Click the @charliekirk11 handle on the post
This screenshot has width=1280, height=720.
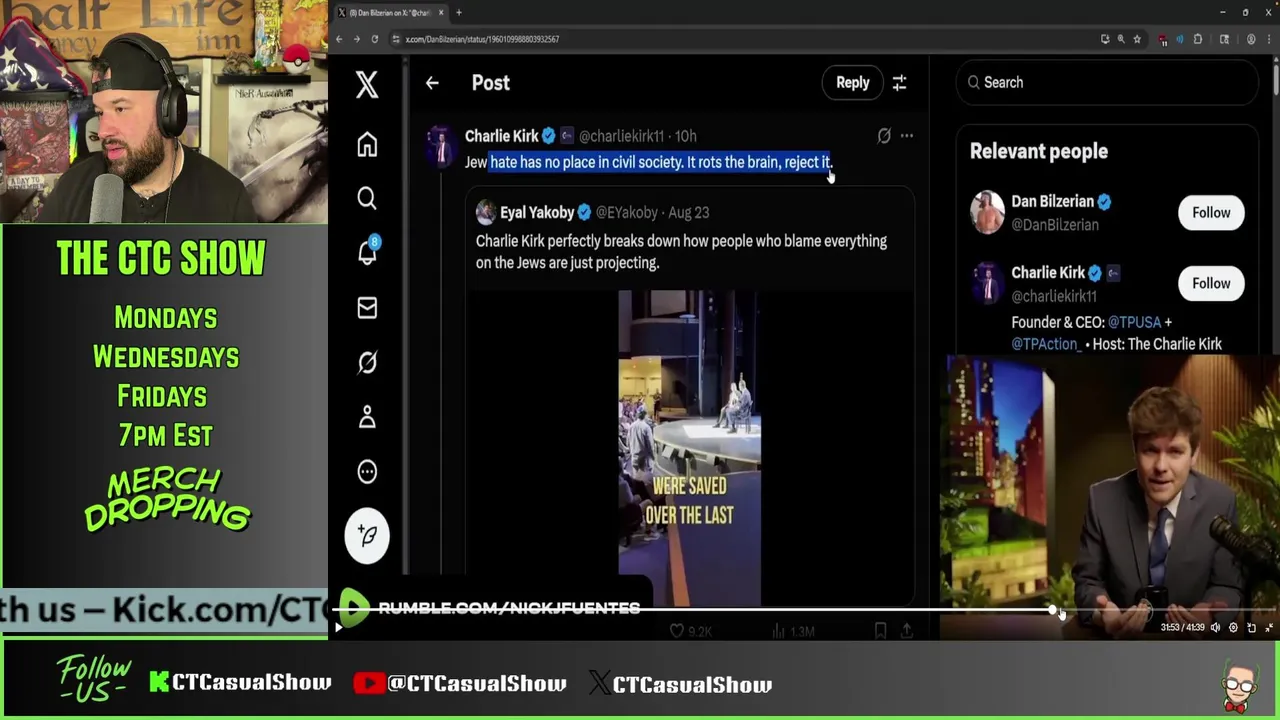tap(621, 136)
